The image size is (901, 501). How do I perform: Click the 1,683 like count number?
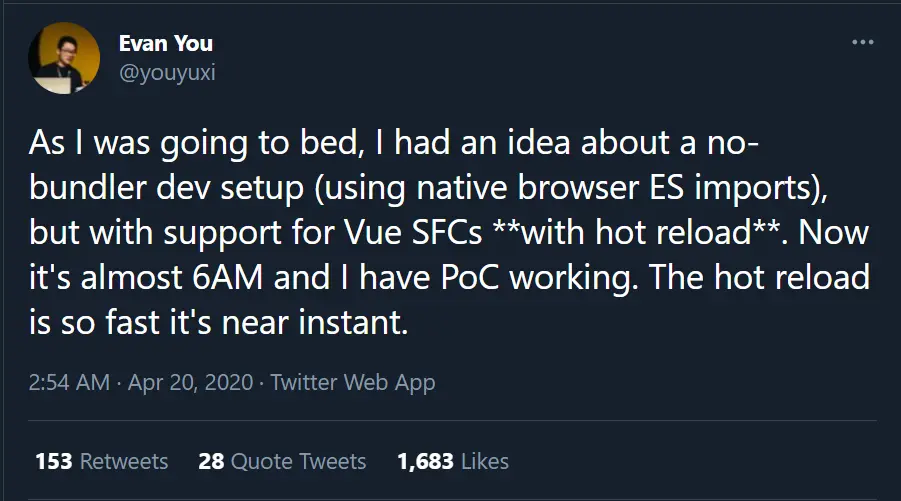coord(425,461)
